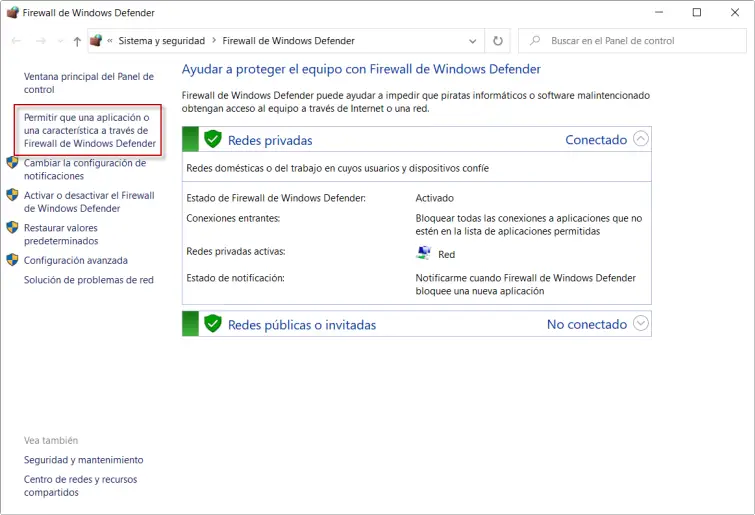The image size is (755, 515).
Task: Click the green shield beside Redes públicas
Action: coord(212,324)
